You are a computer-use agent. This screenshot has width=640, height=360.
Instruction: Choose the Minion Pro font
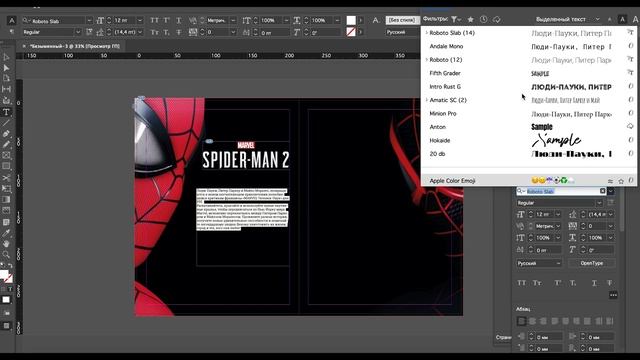443,113
